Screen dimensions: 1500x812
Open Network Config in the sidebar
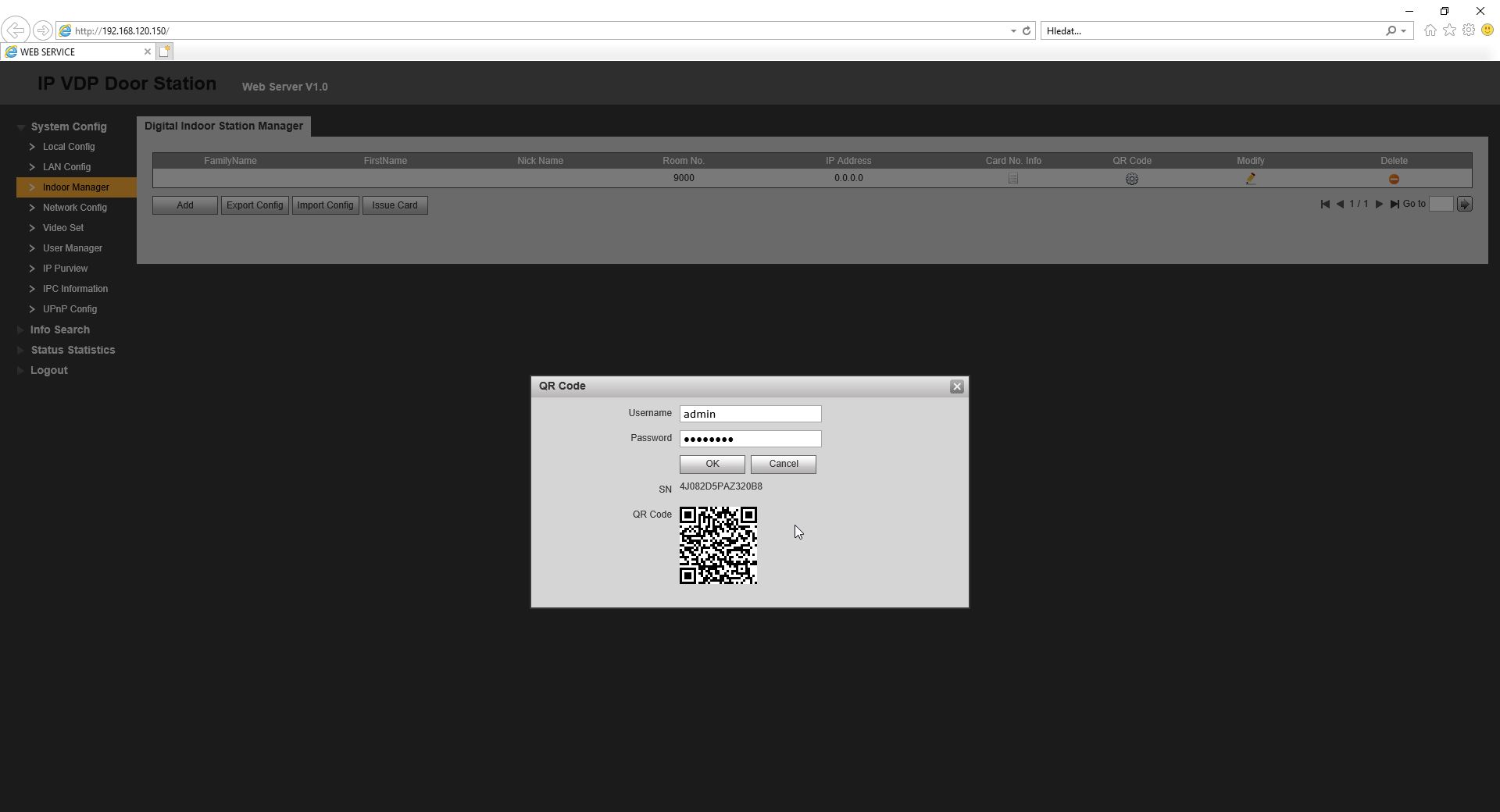click(x=74, y=208)
